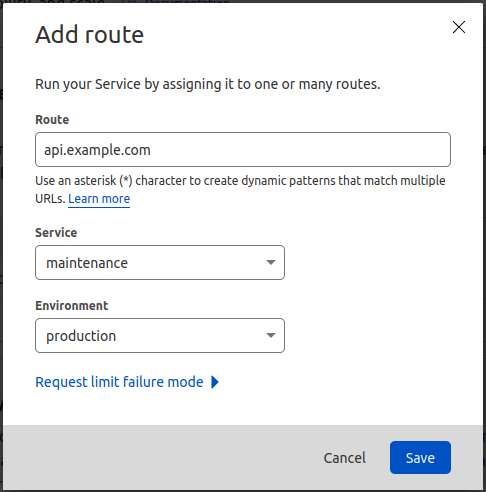The image size is (486, 492).
Task: Click the Add route dialog title
Action: (x=89, y=35)
